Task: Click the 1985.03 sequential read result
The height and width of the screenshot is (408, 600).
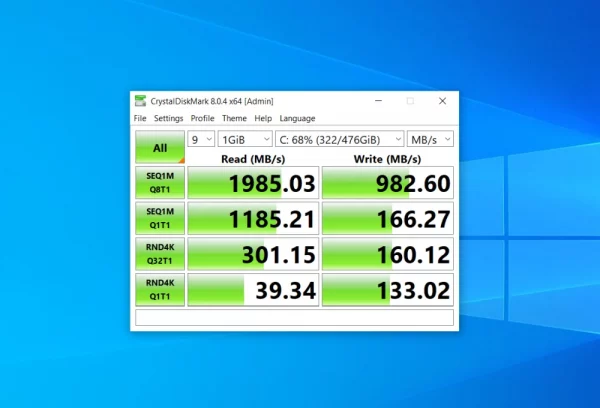Action: (x=253, y=183)
